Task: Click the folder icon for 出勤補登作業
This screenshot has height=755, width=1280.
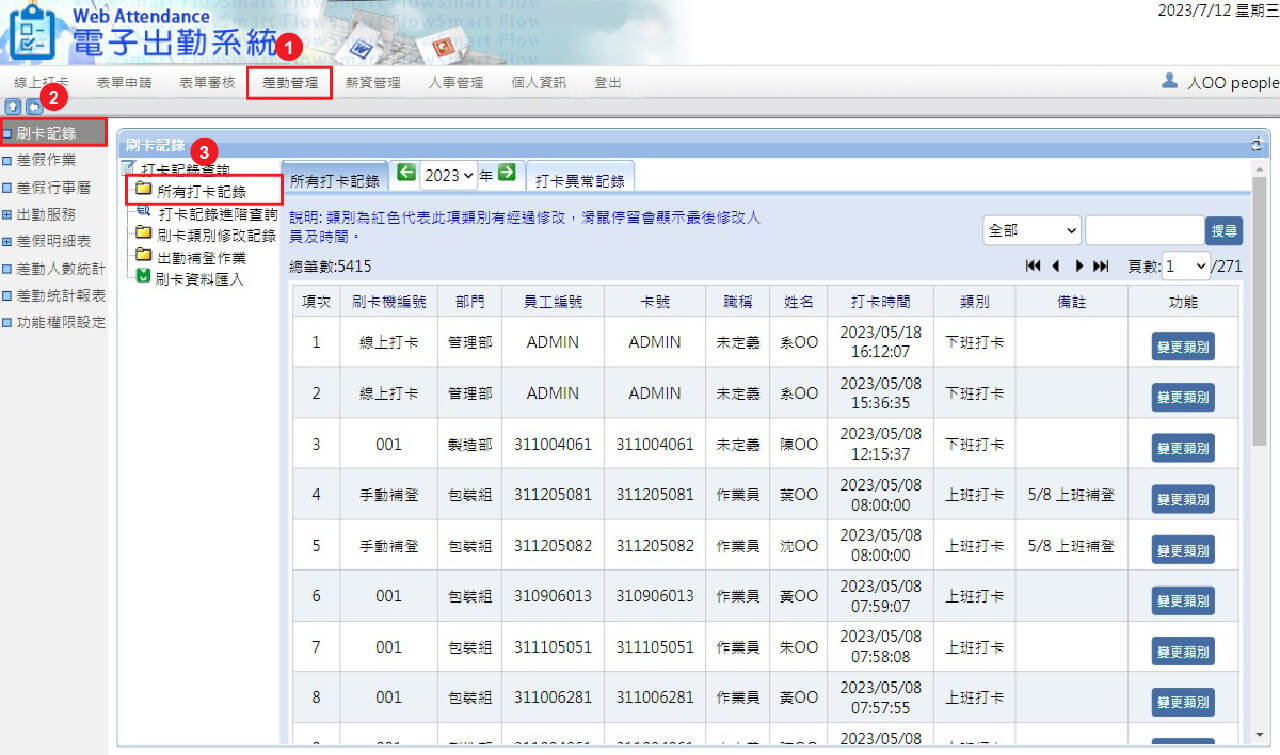Action: 143,256
